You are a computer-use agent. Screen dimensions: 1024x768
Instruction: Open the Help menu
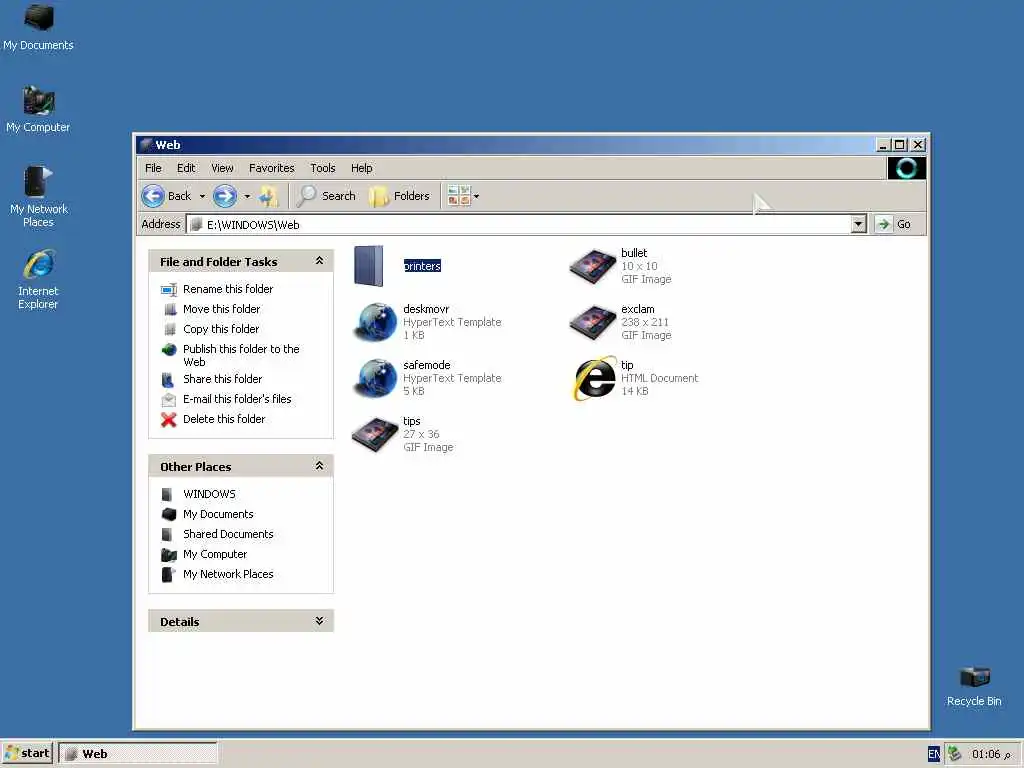click(361, 168)
